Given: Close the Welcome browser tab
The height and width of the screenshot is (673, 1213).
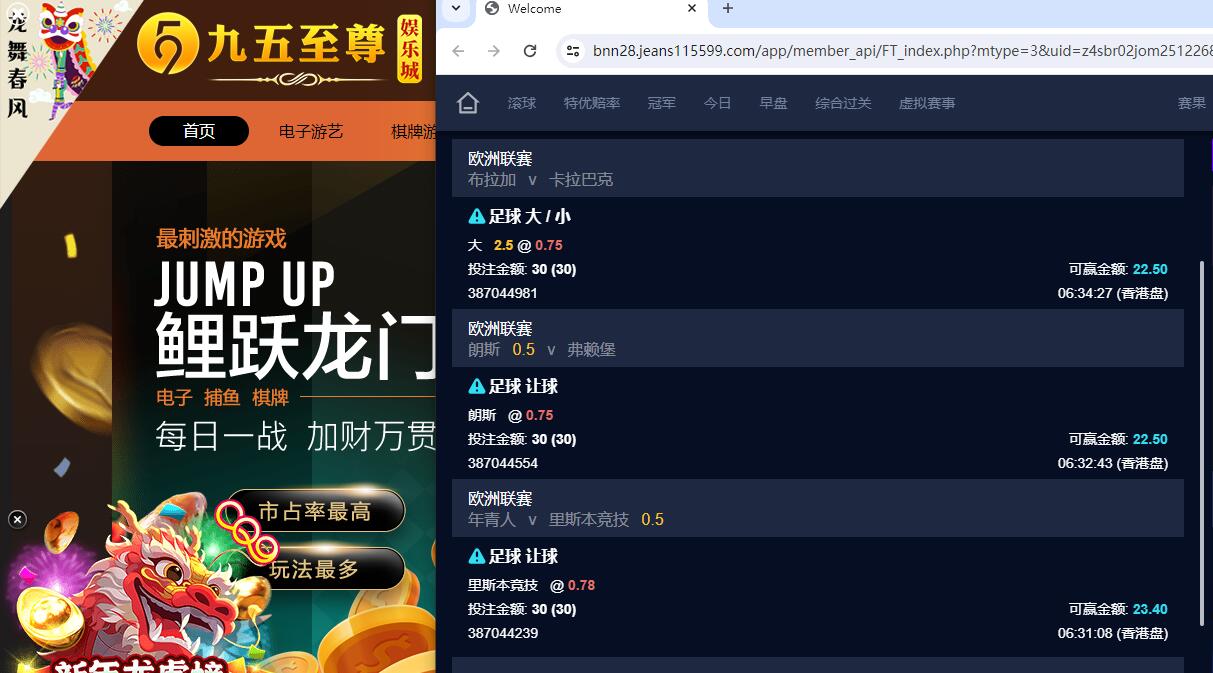Looking at the screenshot, I should pyautogui.click(x=692, y=8).
